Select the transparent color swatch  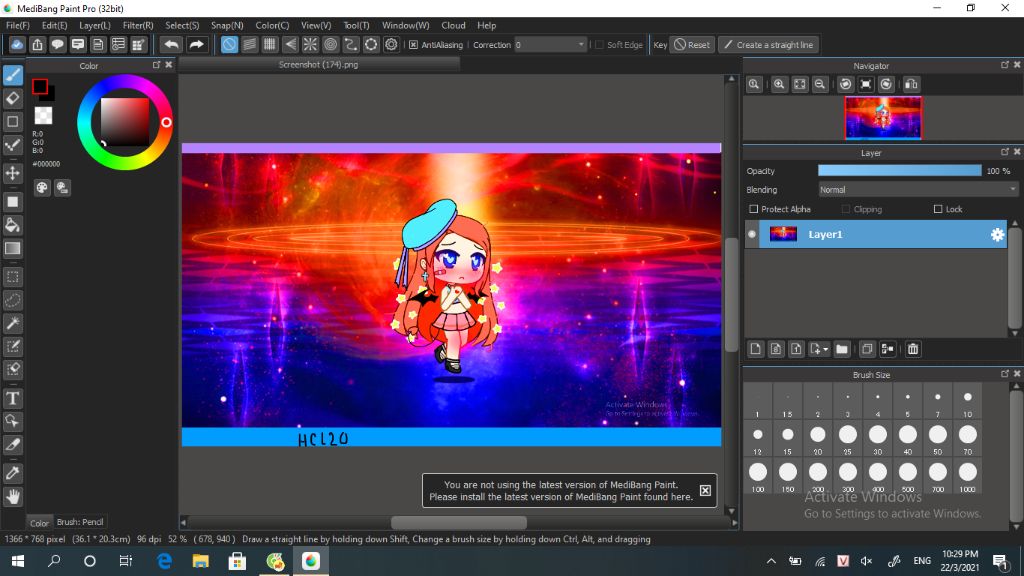coord(43,115)
